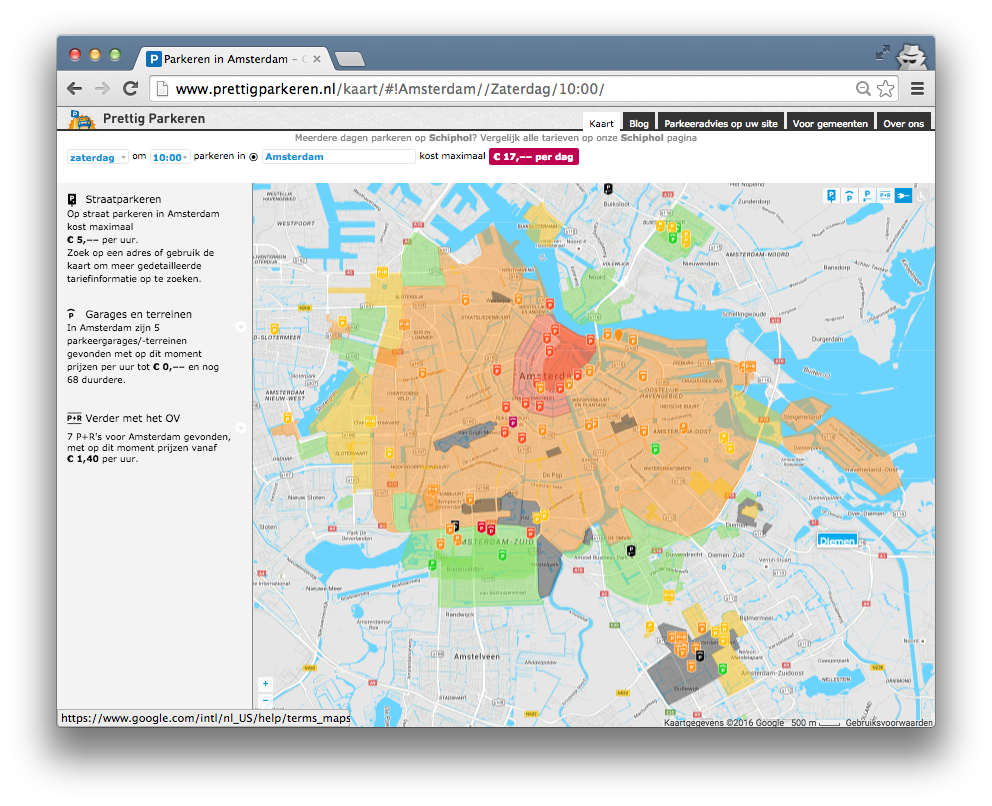Toggle street parking layer on map
The height and width of the screenshot is (806, 992).
(x=831, y=196)
